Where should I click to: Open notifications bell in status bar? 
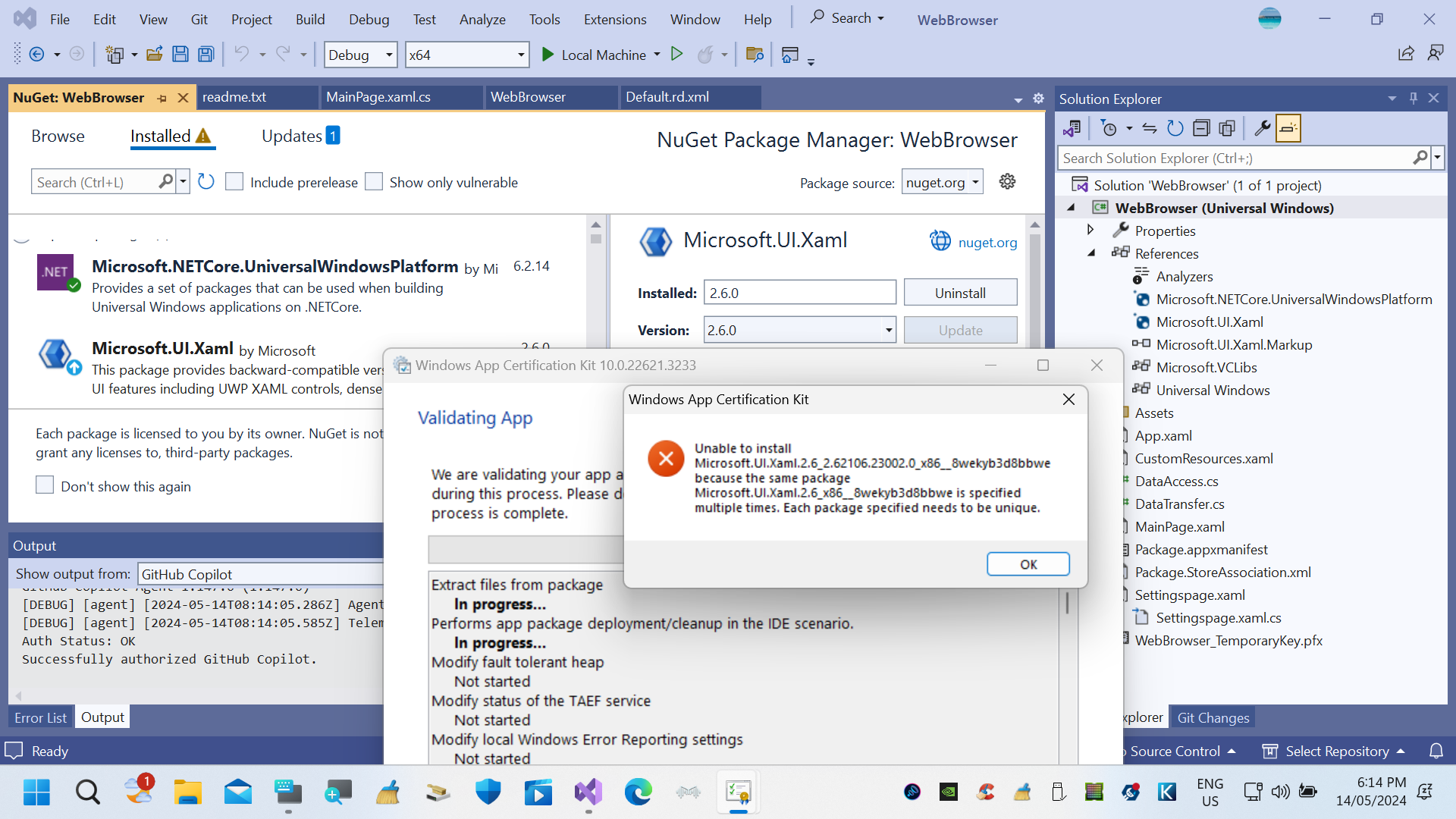click(x=1436, y=751)
